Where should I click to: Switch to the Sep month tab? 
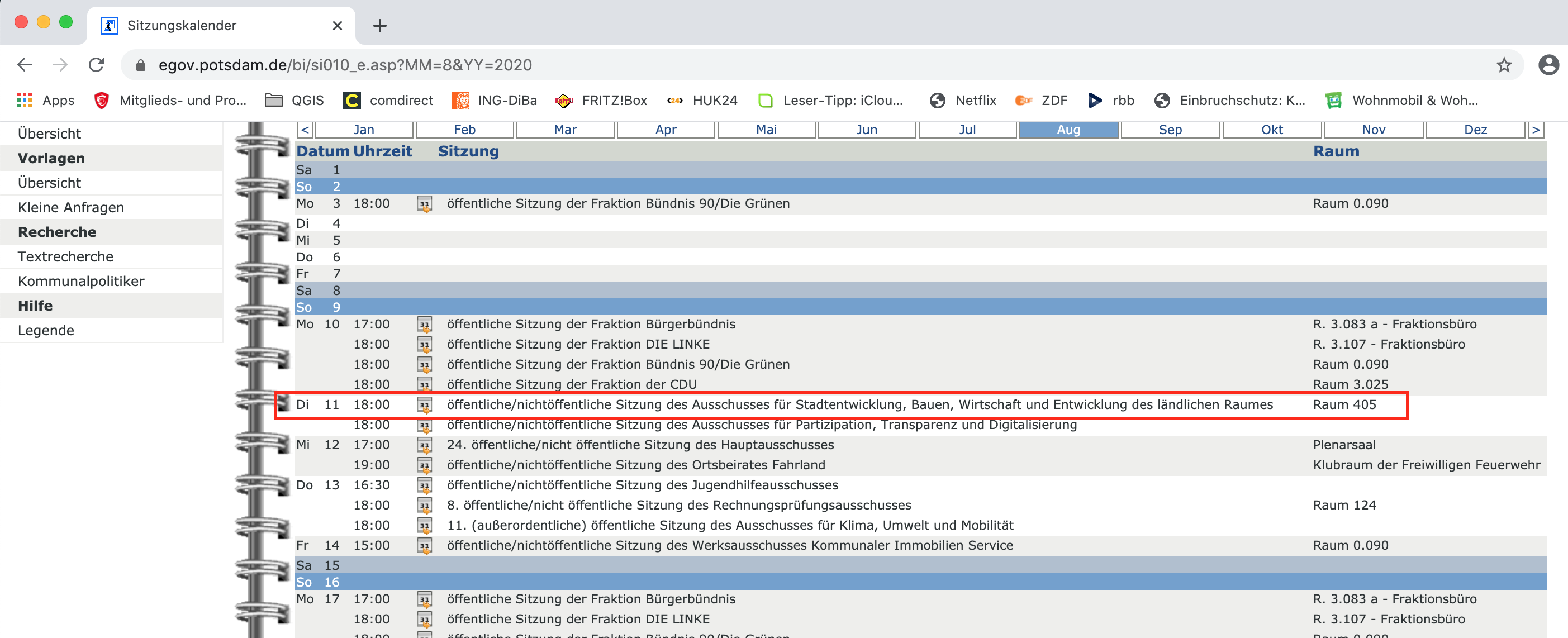point(1170,130)
